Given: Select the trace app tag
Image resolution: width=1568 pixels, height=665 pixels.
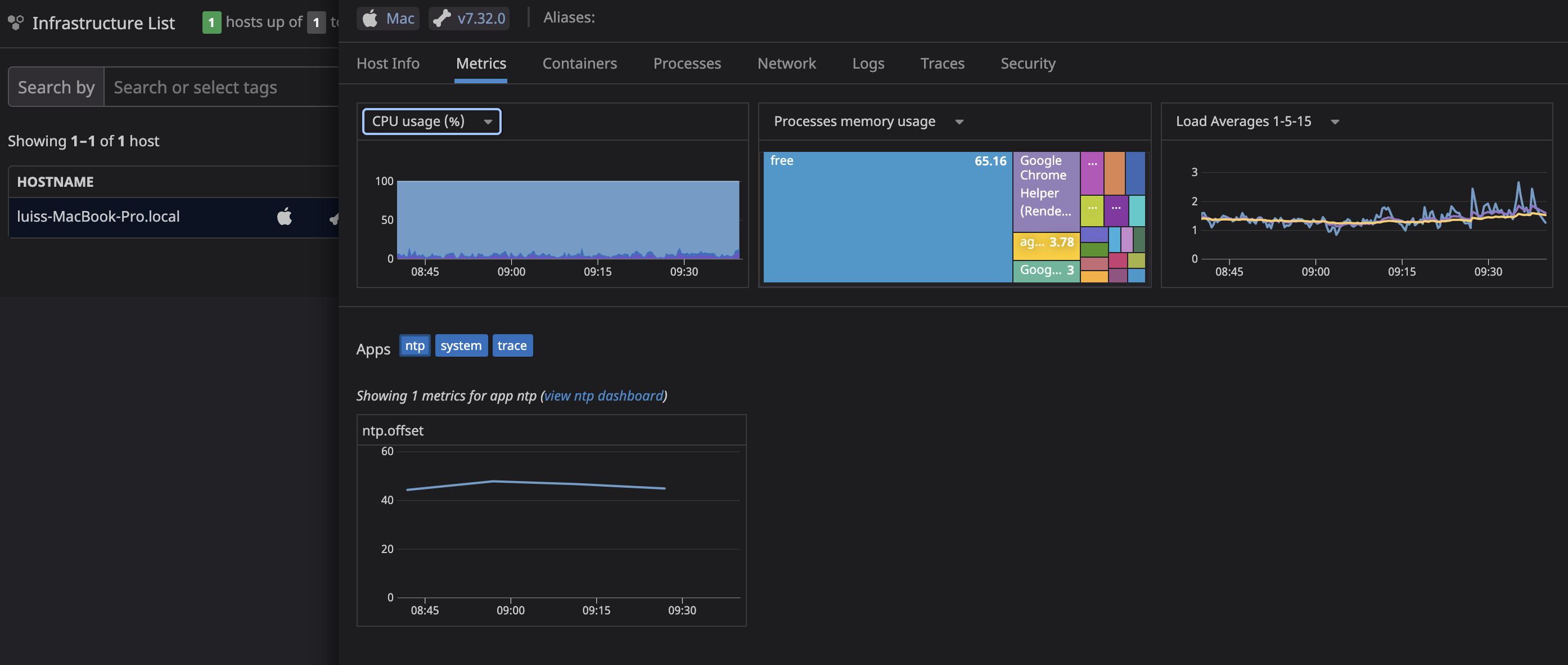Looking at the screenshot, I should point(512,345).
